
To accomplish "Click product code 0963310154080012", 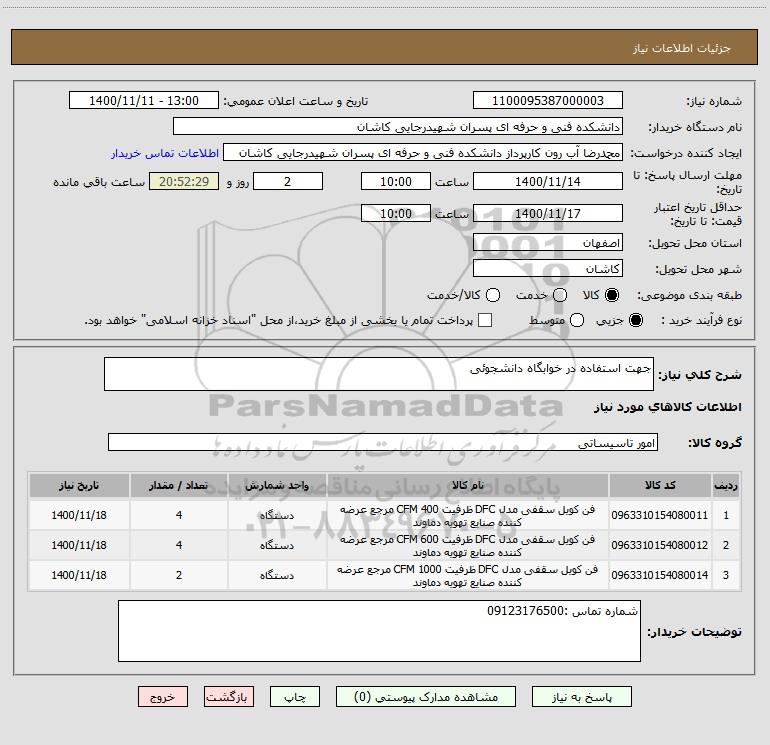I will pos(660,545).
